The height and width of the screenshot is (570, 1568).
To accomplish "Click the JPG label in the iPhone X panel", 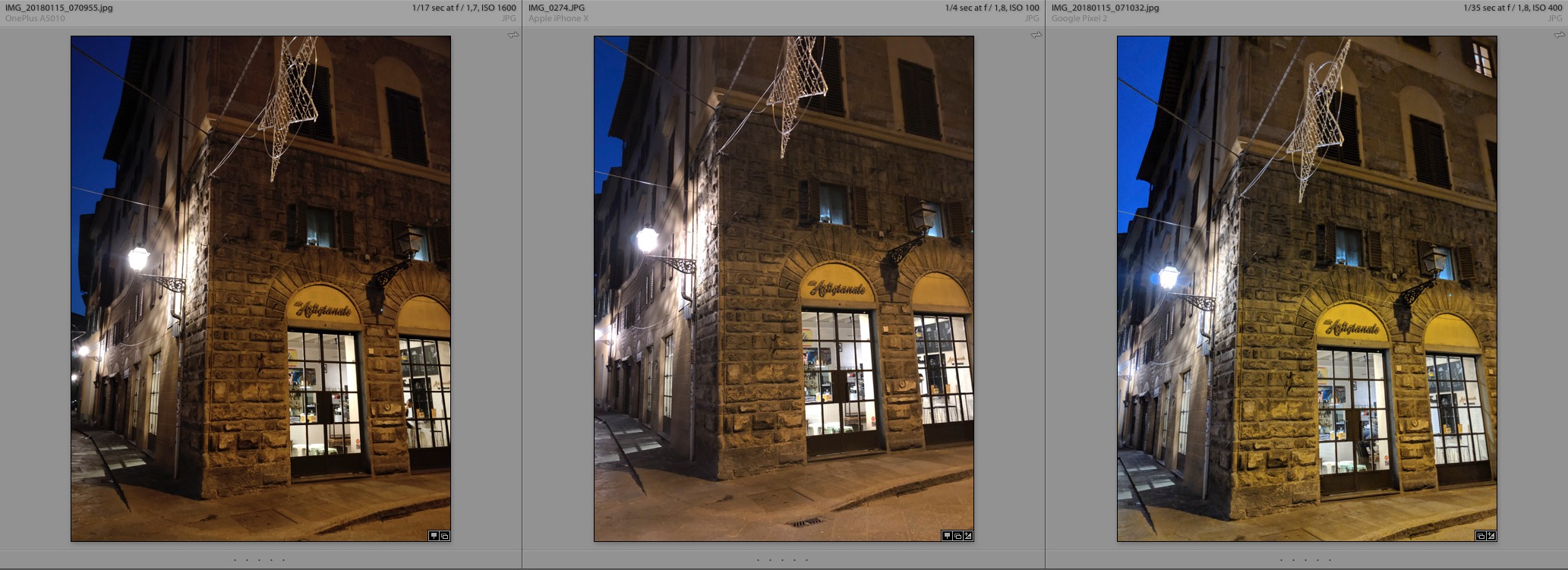I will click(x=1032, y=18).
